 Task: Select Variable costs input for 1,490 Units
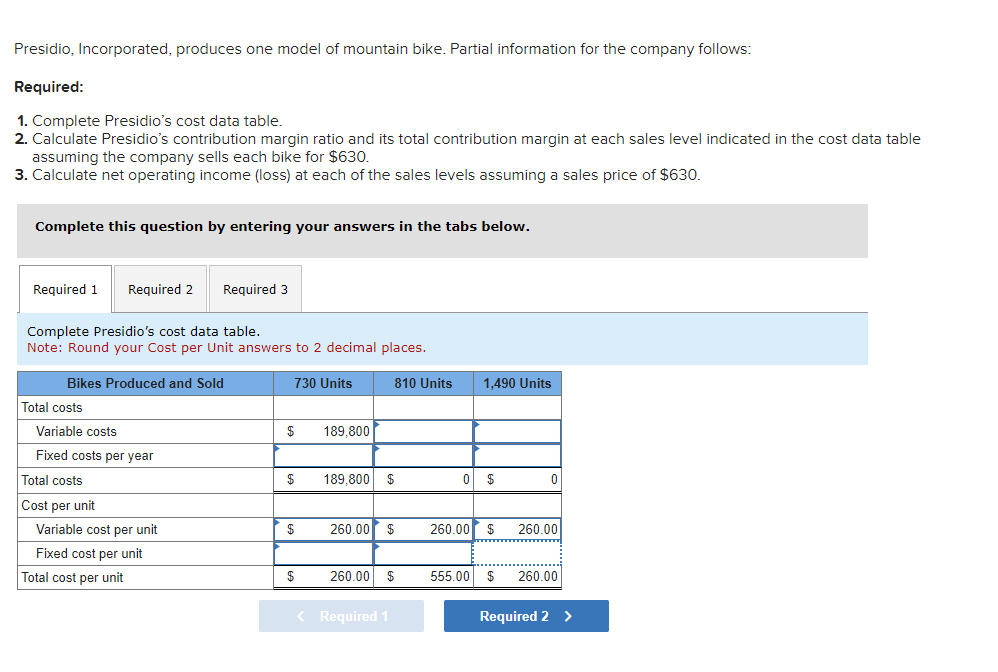click(517, 431)
